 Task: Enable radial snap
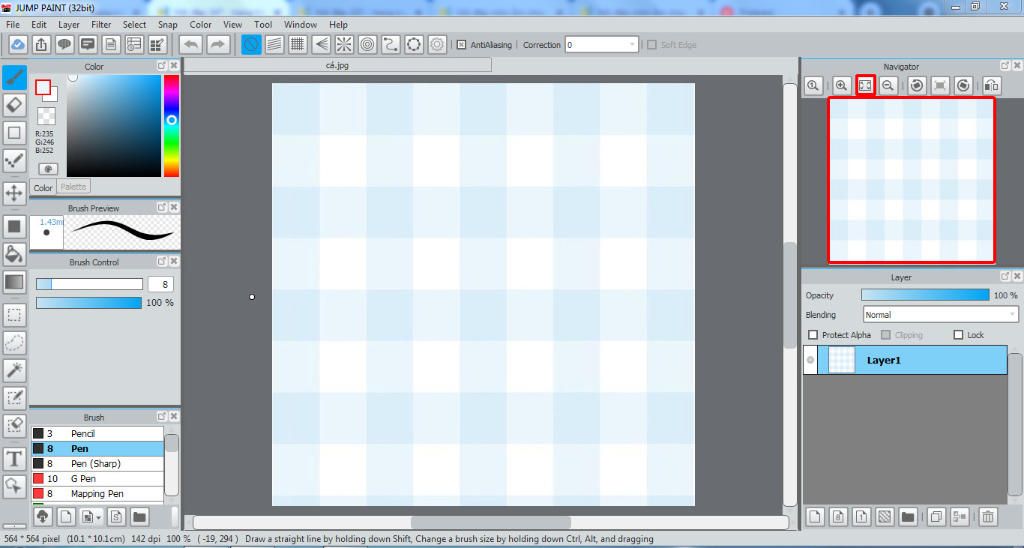pyautogui.click(x=344, y=44)
